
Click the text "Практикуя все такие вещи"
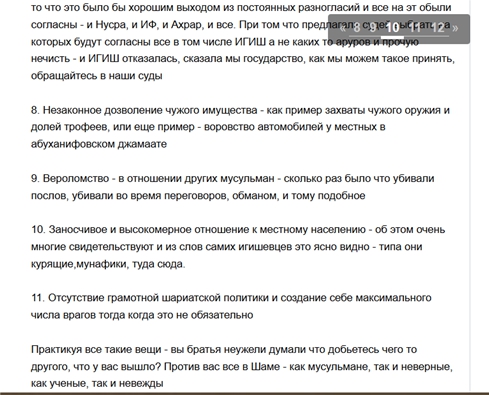(96, 349)
